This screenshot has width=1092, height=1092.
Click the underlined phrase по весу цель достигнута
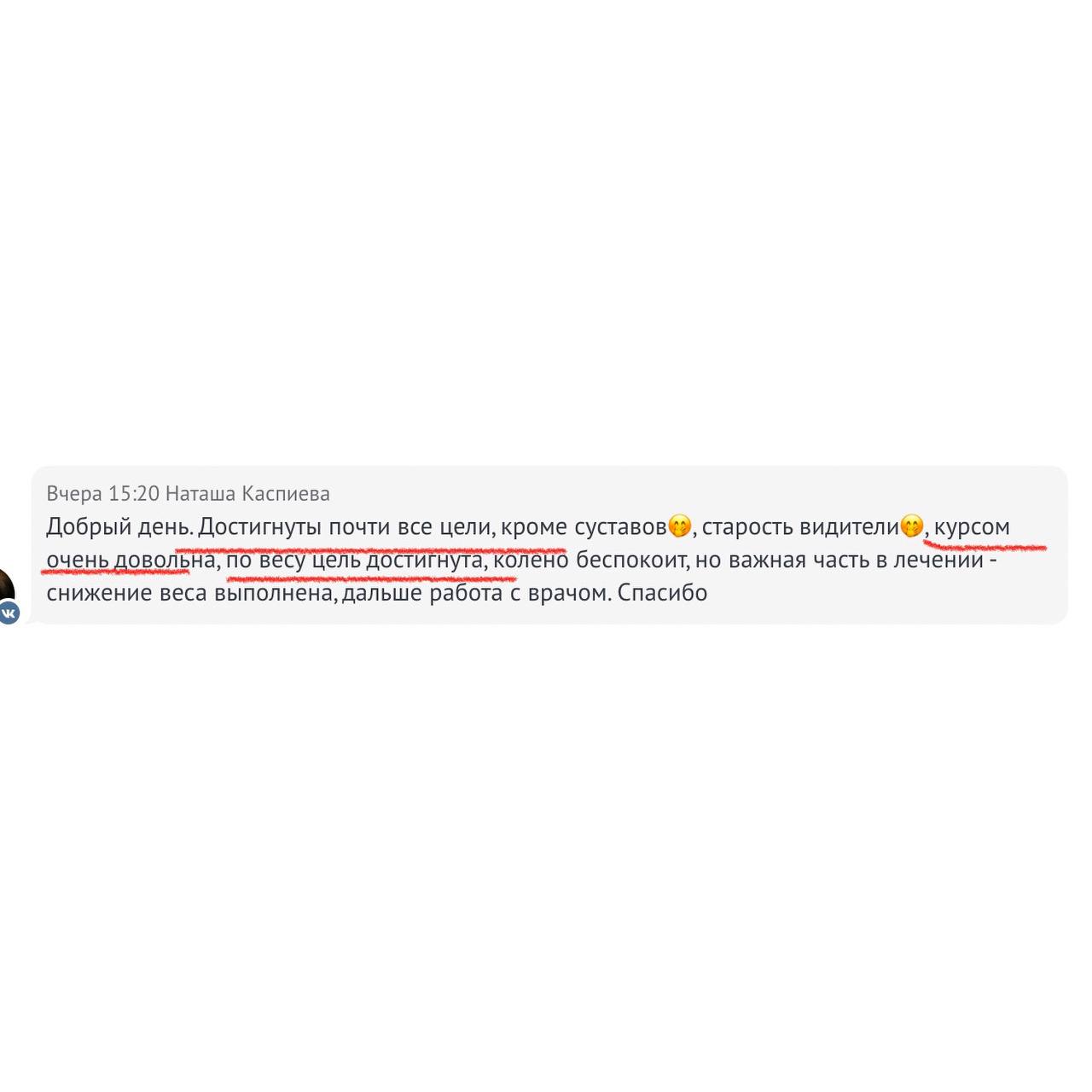click(354, 561)
